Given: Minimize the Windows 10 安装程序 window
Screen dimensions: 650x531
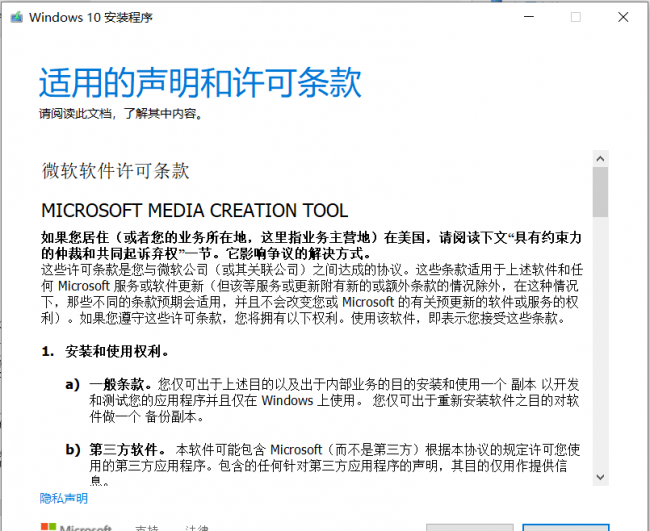Looking at the screenshot, I should point(529,17).
